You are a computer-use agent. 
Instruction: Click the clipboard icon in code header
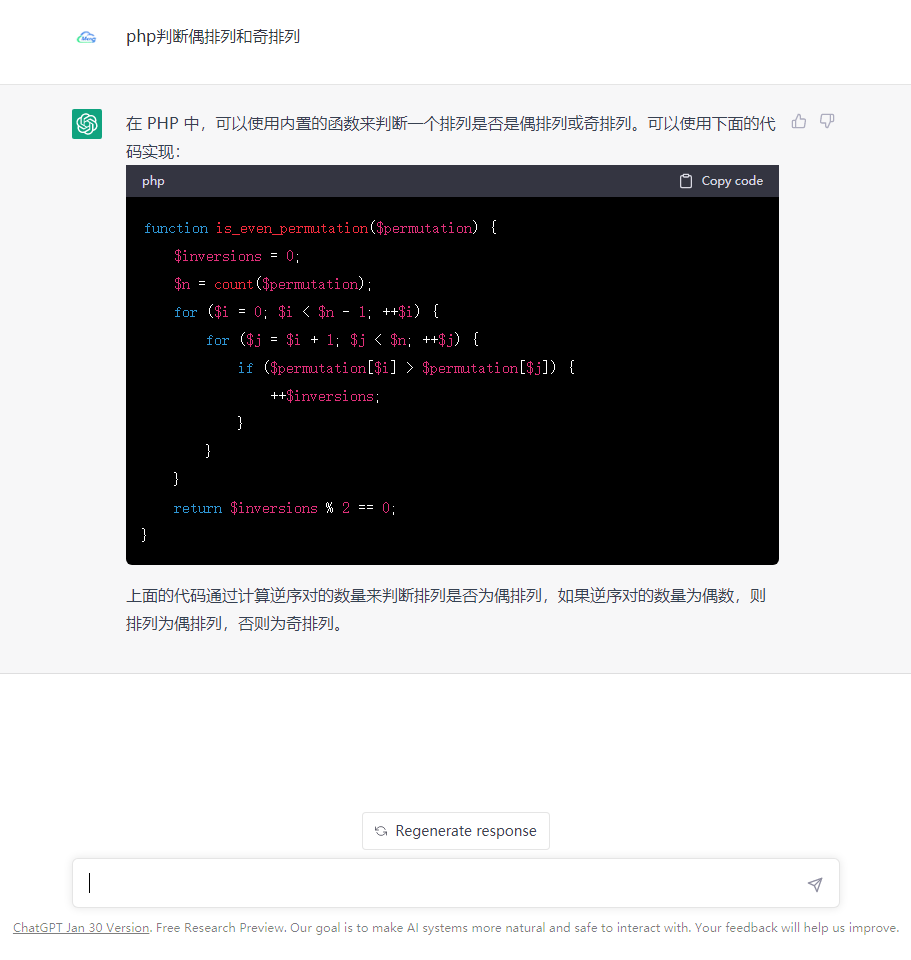pyautogui.click(x=686, y=181)
